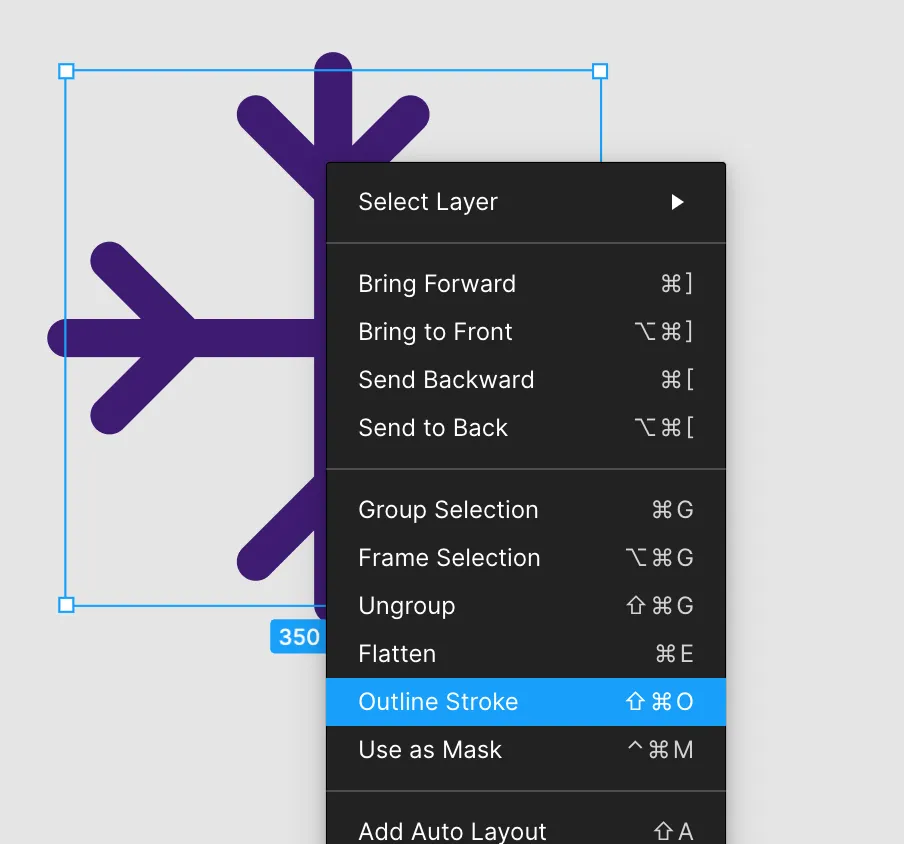Viewport: 904px width, 844px height.
Task: Expand the Select Layer submenu arrow
Action: pos(677,202)
